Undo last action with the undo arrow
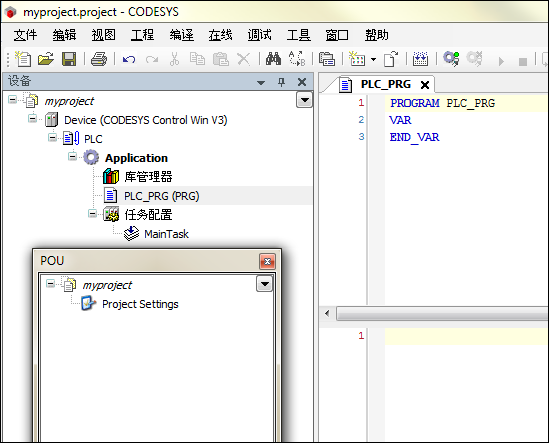 coord(129,59)
